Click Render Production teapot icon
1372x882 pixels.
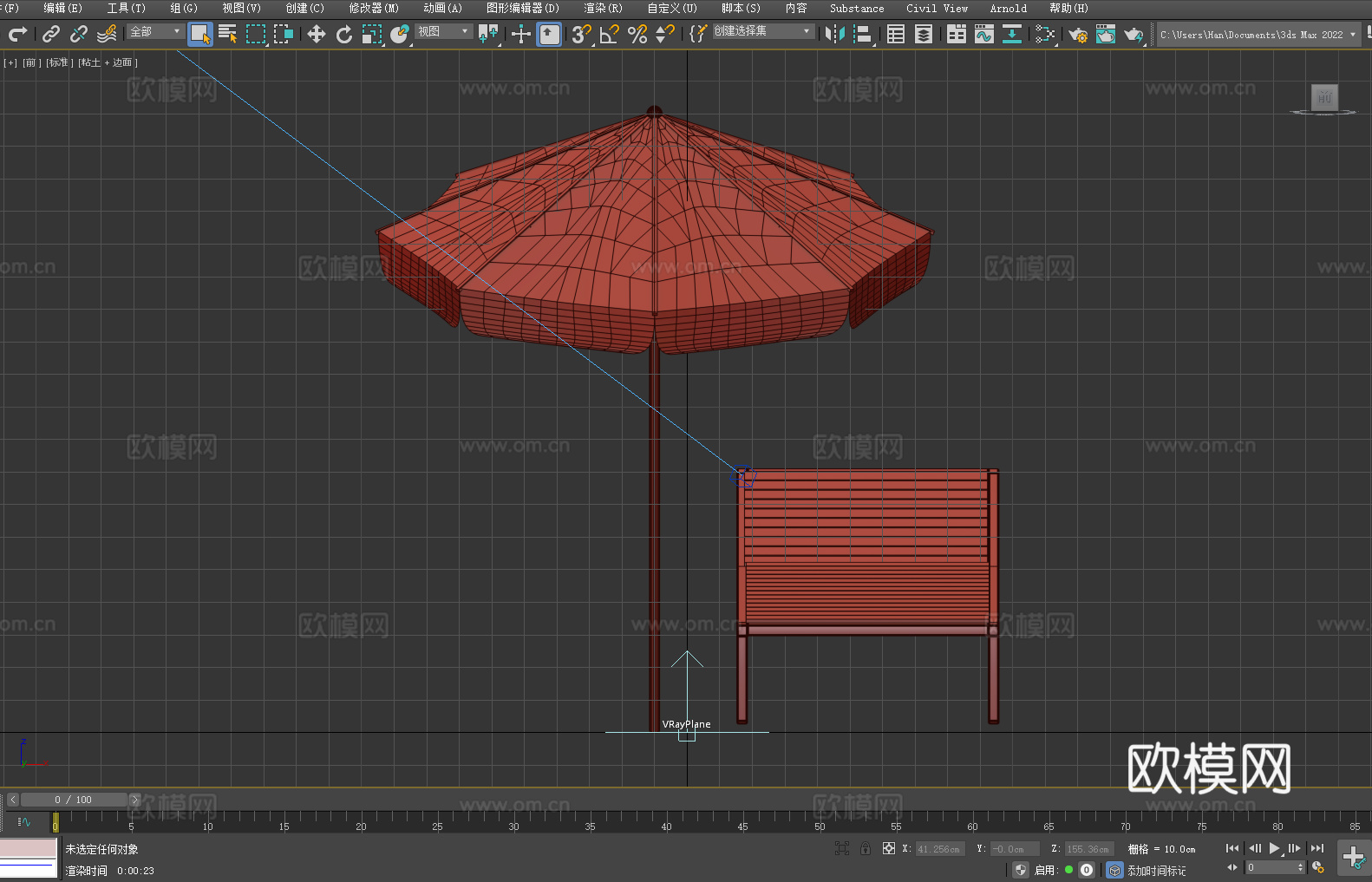point(1134,34)
